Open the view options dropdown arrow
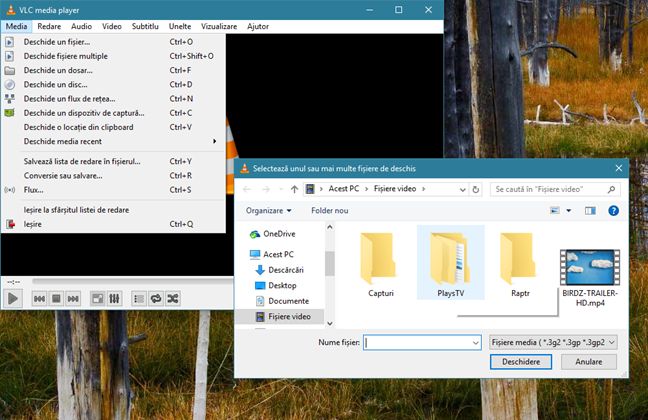 click(x=569, y=211)
